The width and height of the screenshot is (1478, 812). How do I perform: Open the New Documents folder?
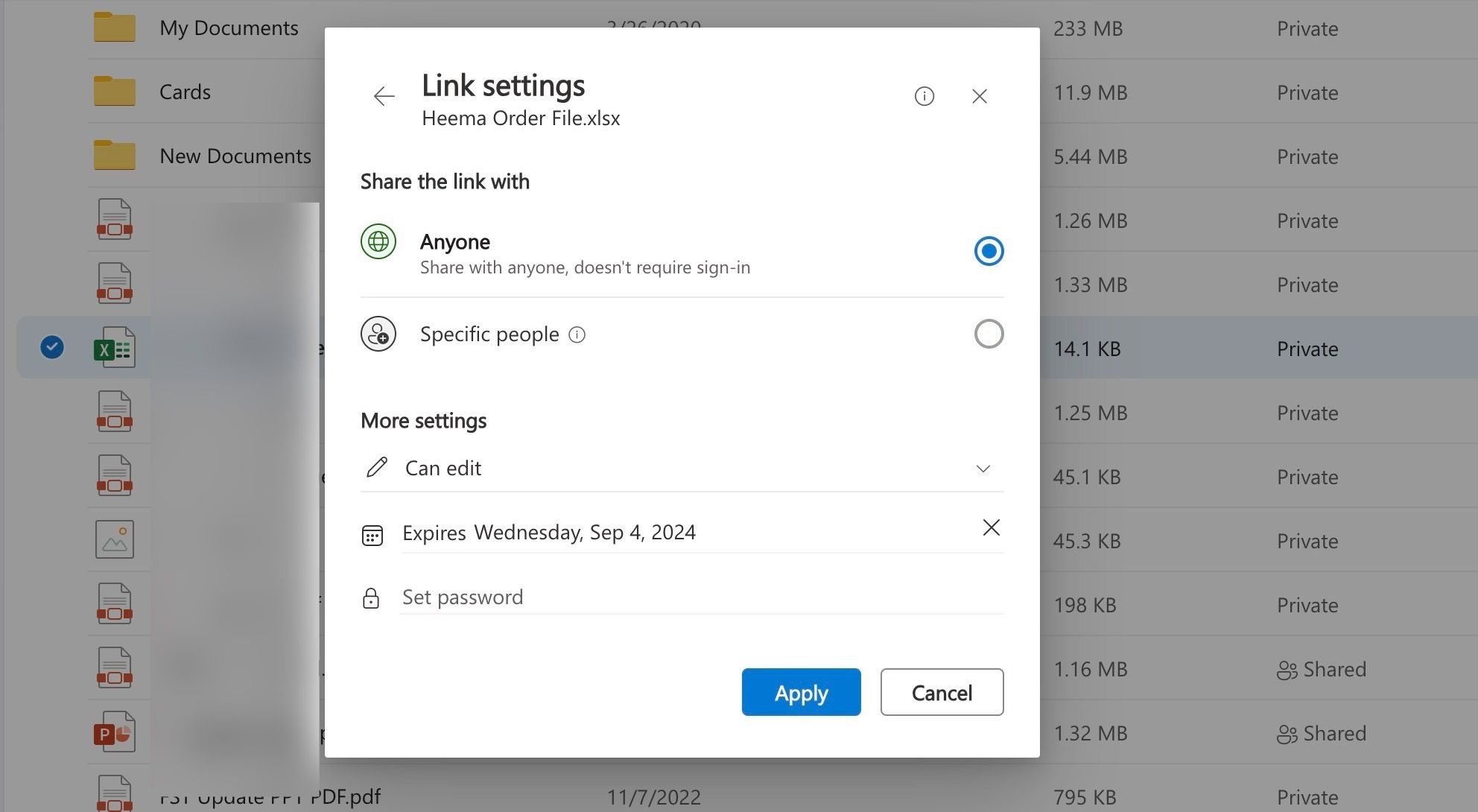pyautogui.click(x=235, y=156)
